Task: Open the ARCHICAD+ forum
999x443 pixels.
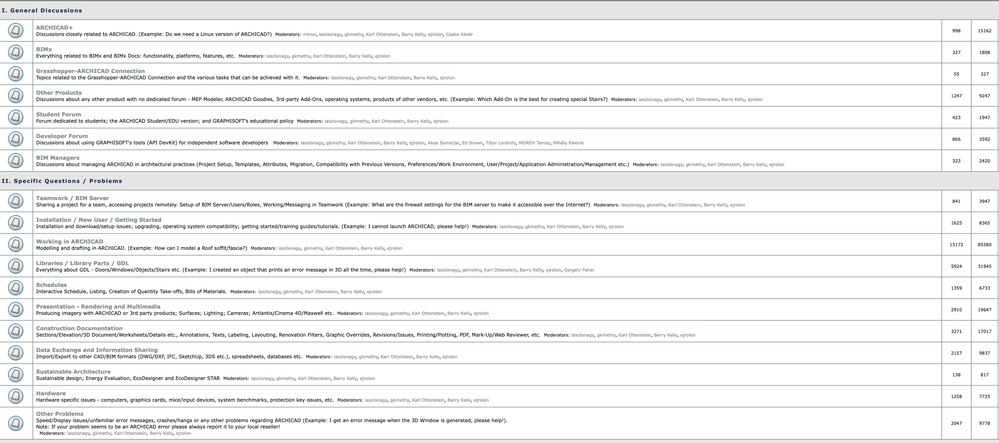Action: 54,27
